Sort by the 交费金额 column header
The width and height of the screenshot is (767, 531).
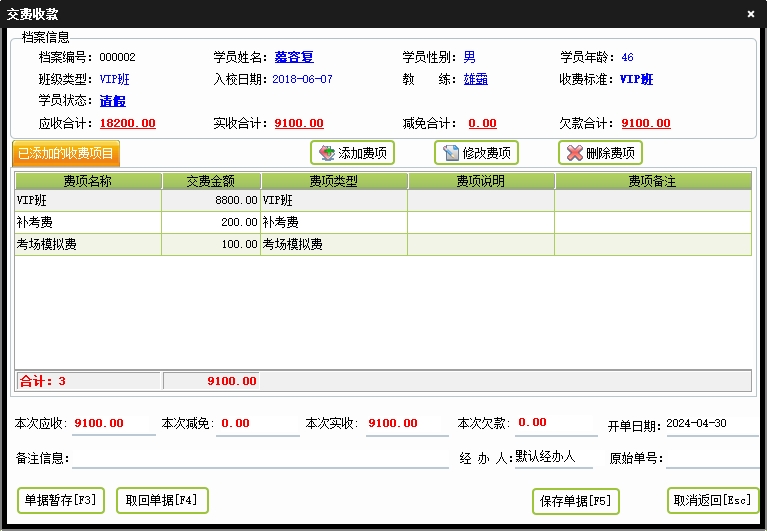(x=211, y=181)
